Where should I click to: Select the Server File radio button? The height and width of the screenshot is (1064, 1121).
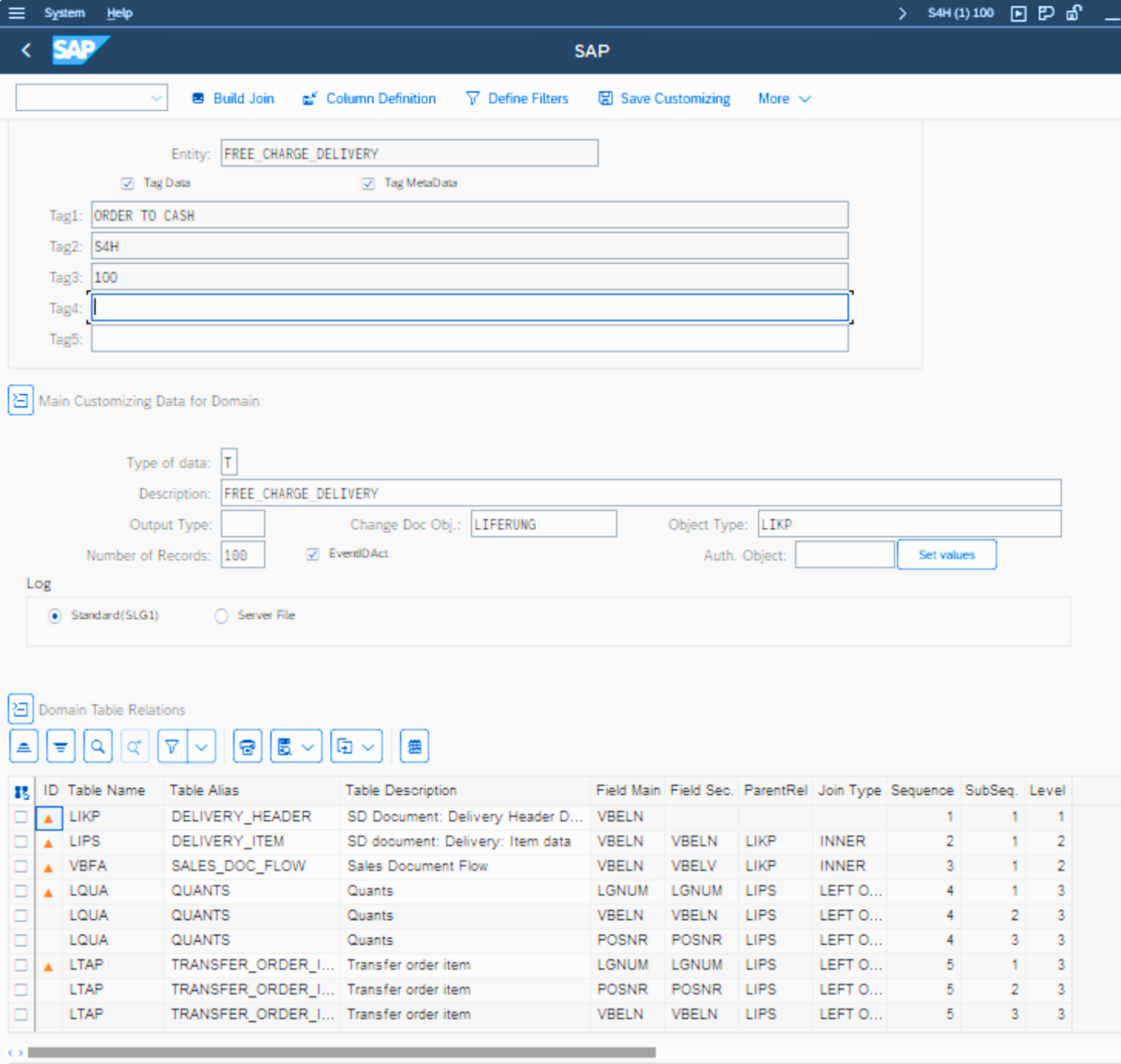222,616
